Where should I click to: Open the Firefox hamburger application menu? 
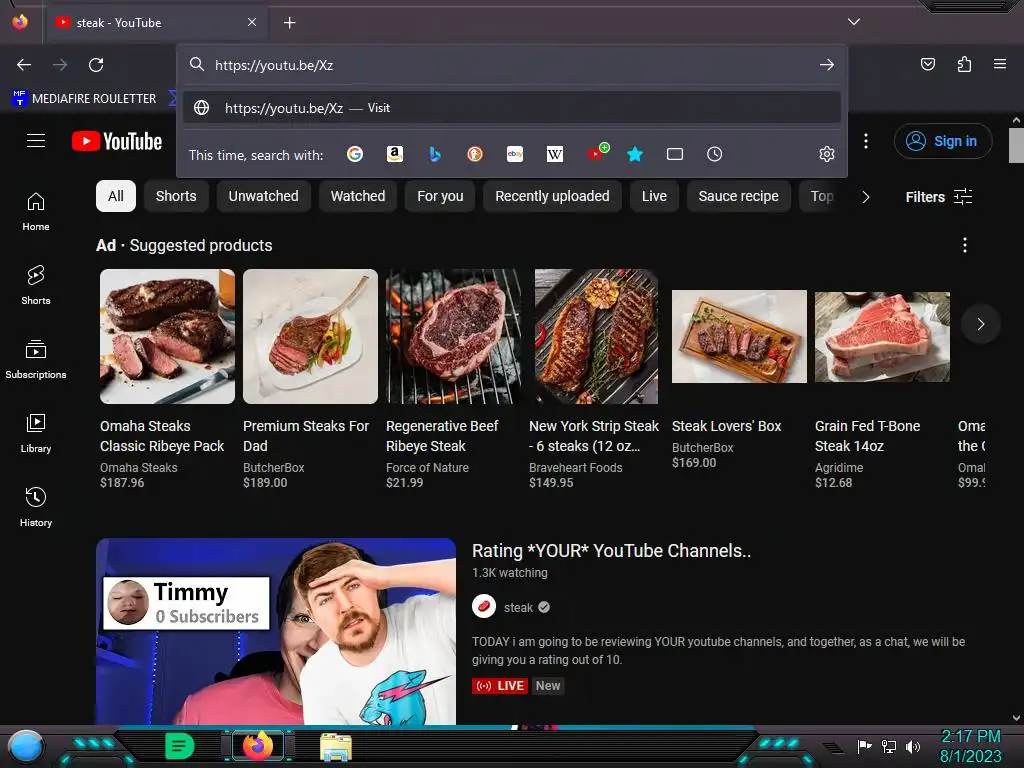tap(1000, 64)
